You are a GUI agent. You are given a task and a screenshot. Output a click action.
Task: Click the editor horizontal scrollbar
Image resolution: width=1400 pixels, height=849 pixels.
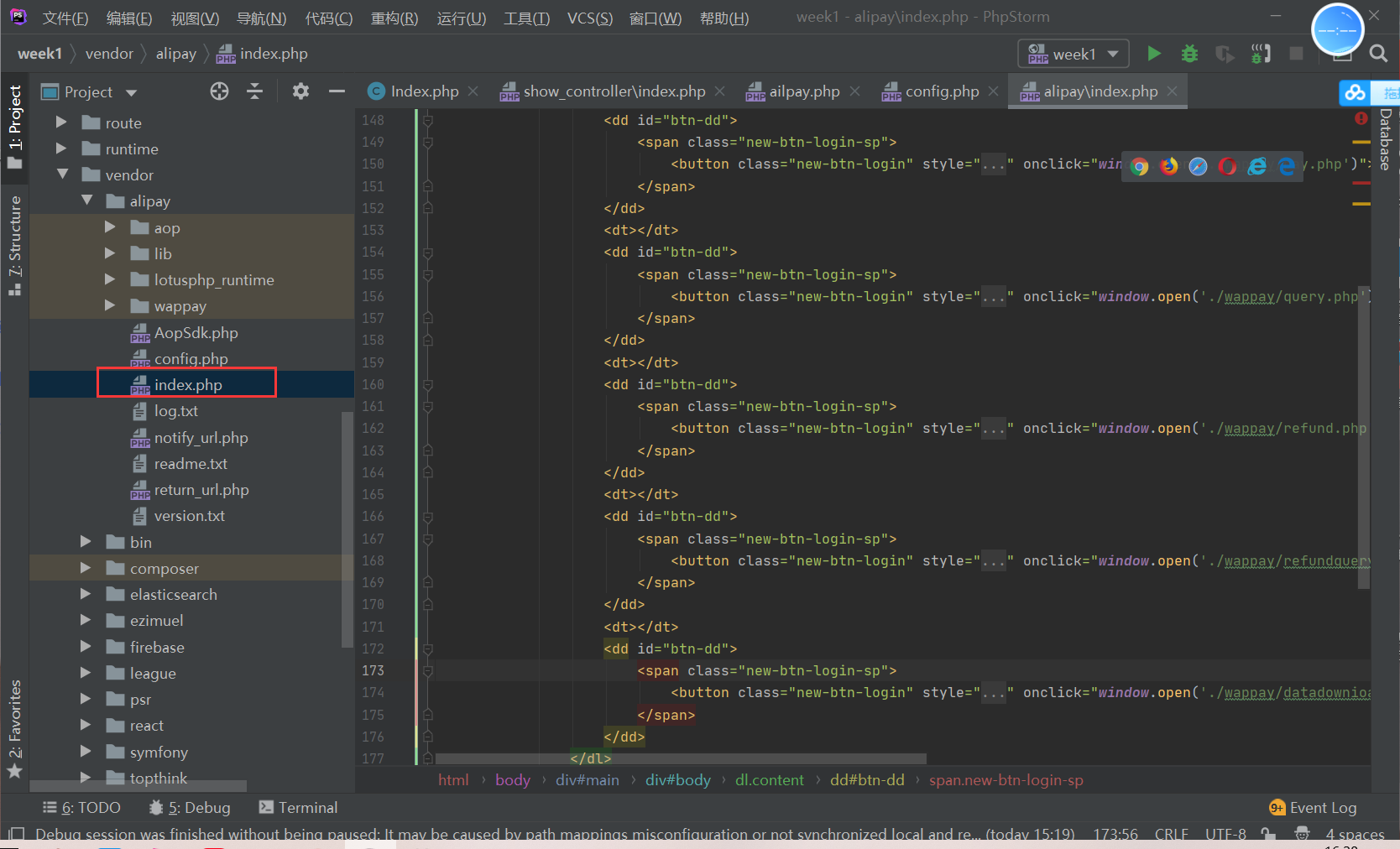(681, 758)
